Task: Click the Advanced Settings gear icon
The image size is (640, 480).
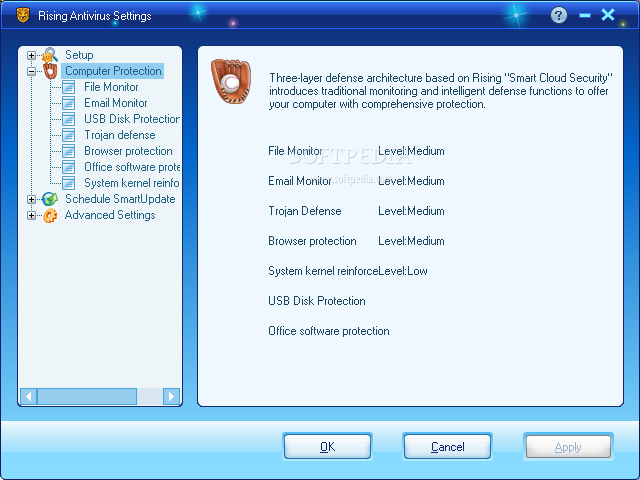Action: click(x=50, y=215)
